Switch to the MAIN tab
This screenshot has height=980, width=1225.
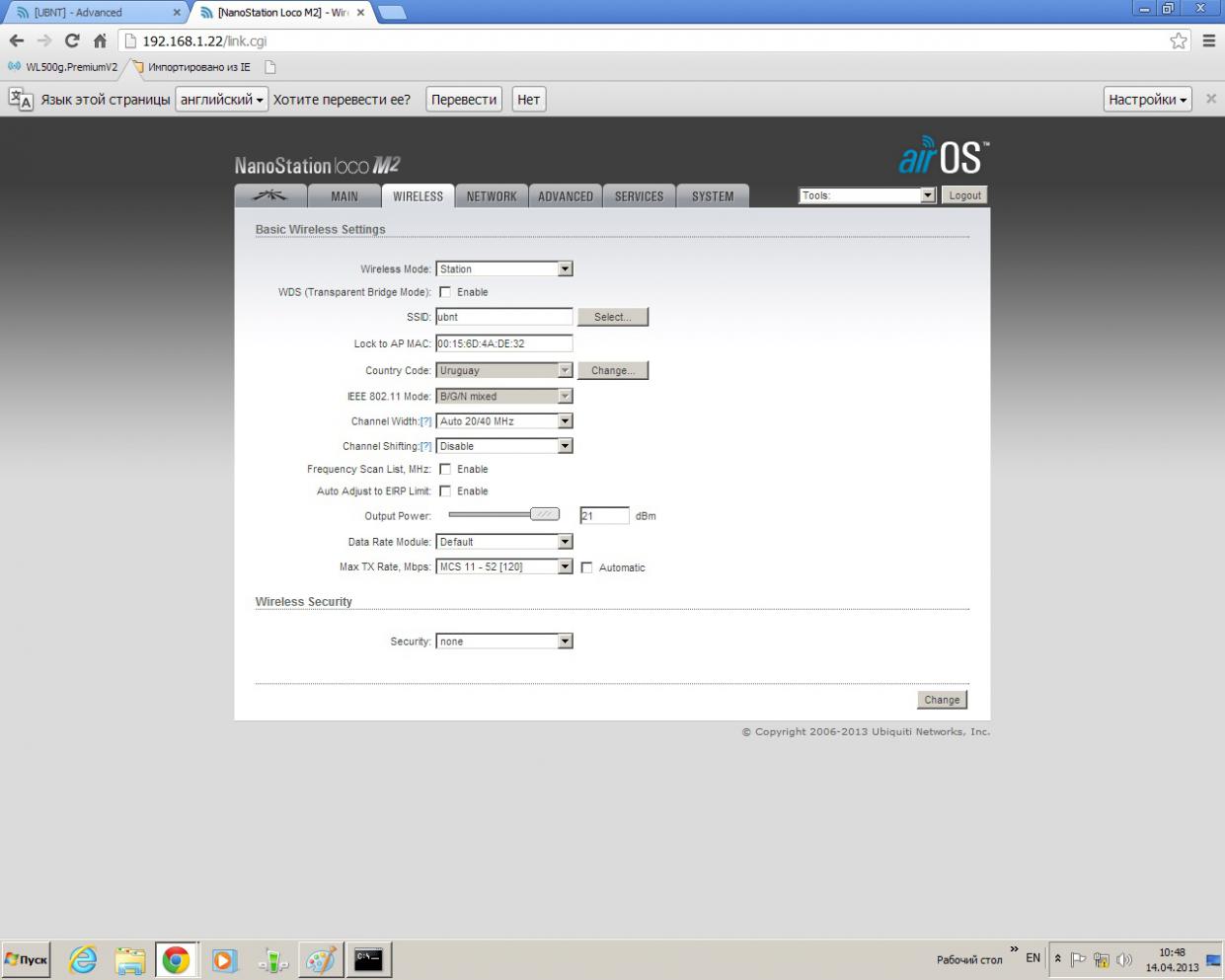(x=345, y=195)
